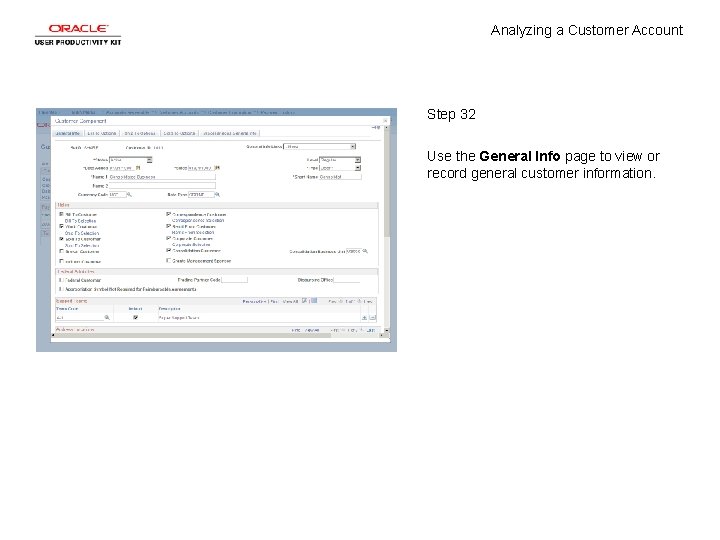Screen dimensions: 720x540
Task: Click into the Short Name field
Action: pos(340,177)
